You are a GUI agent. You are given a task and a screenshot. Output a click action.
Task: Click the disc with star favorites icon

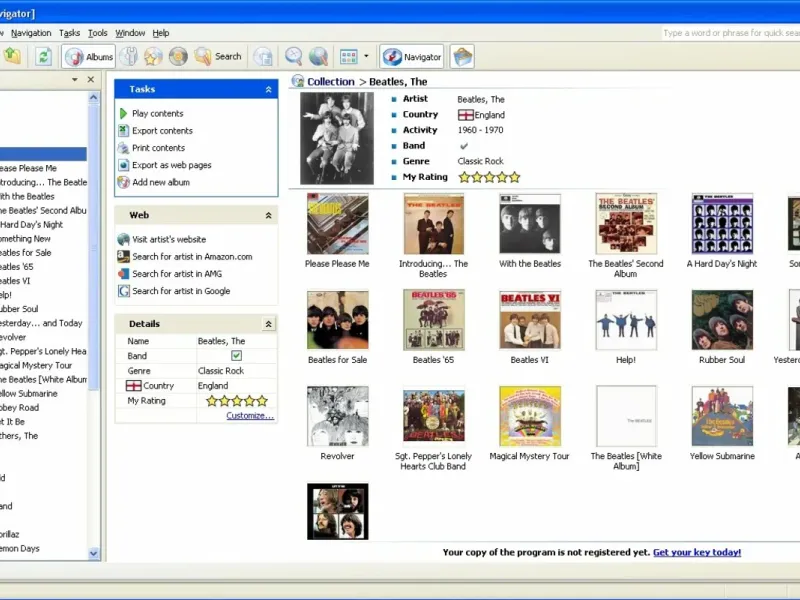[153, 56]
